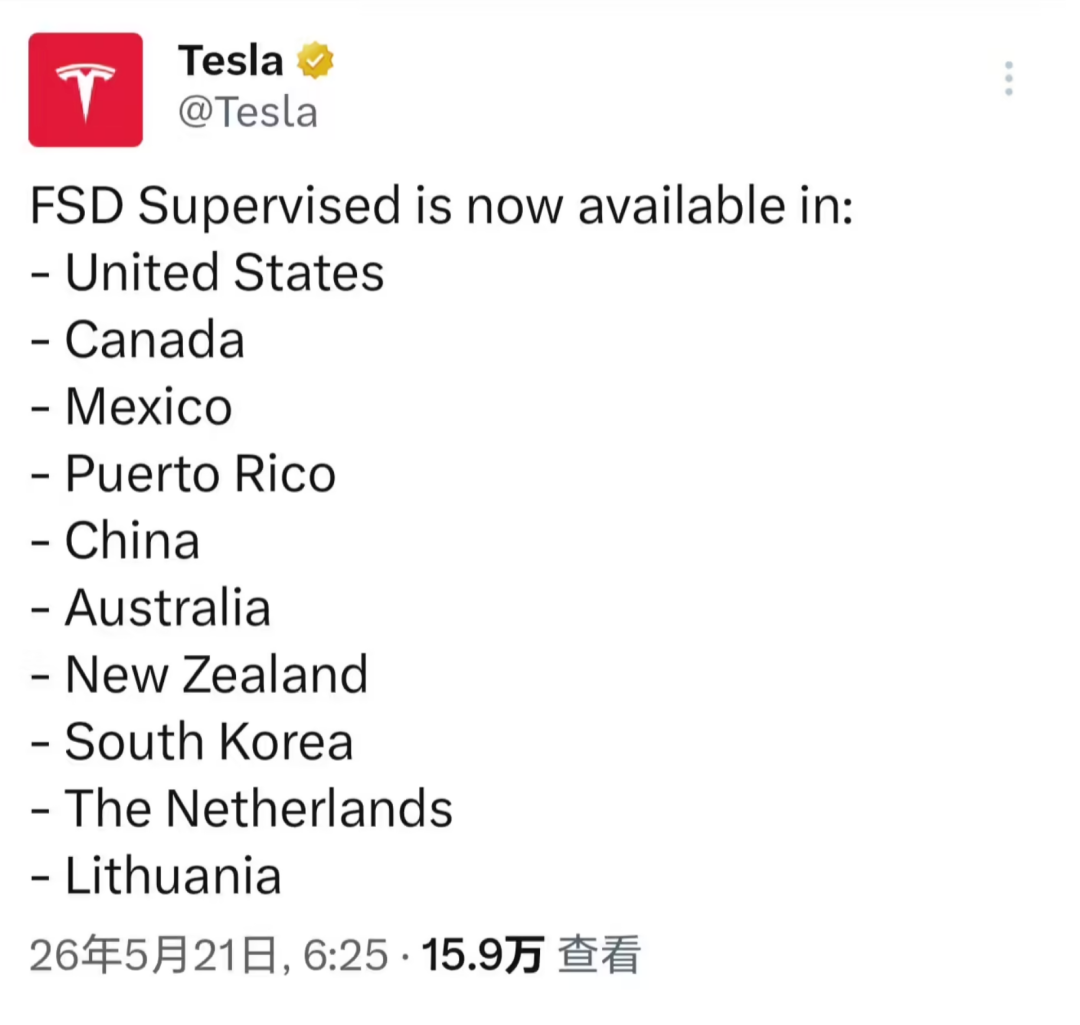
Task: Open the @Tesla handle link
Action: [248, 112]
